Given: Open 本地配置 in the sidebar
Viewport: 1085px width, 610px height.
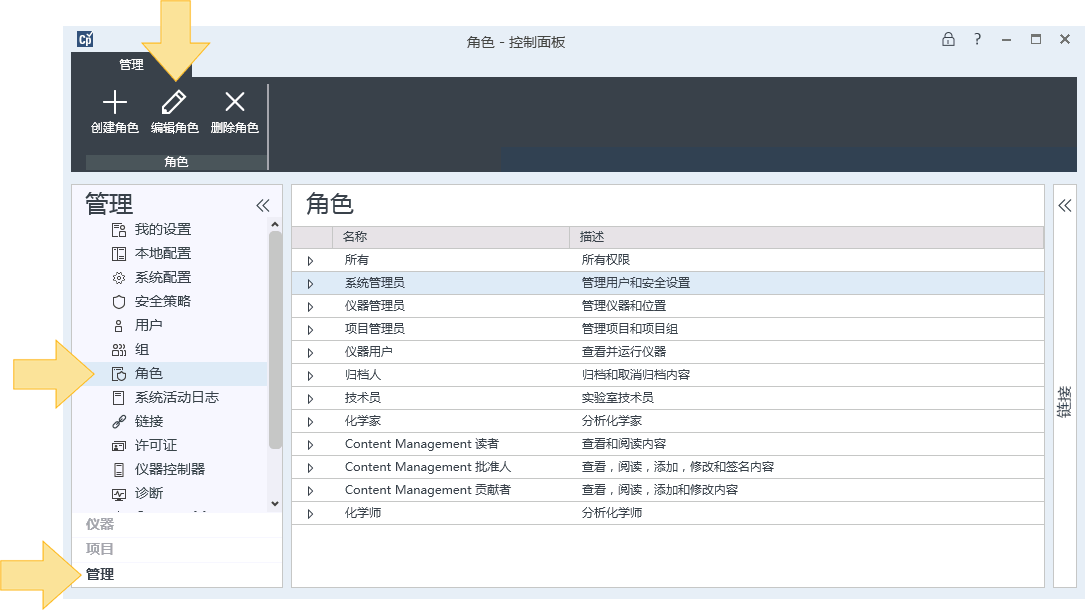Looking at the screenshot, I should click(x=163, y=253).
